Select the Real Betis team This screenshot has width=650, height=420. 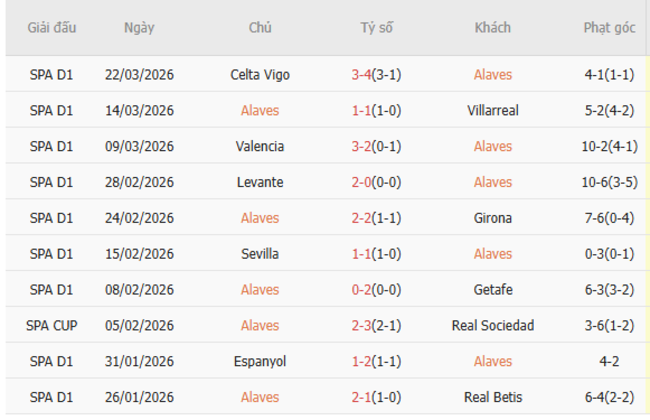pyautogui.click(x=492, y=397)
